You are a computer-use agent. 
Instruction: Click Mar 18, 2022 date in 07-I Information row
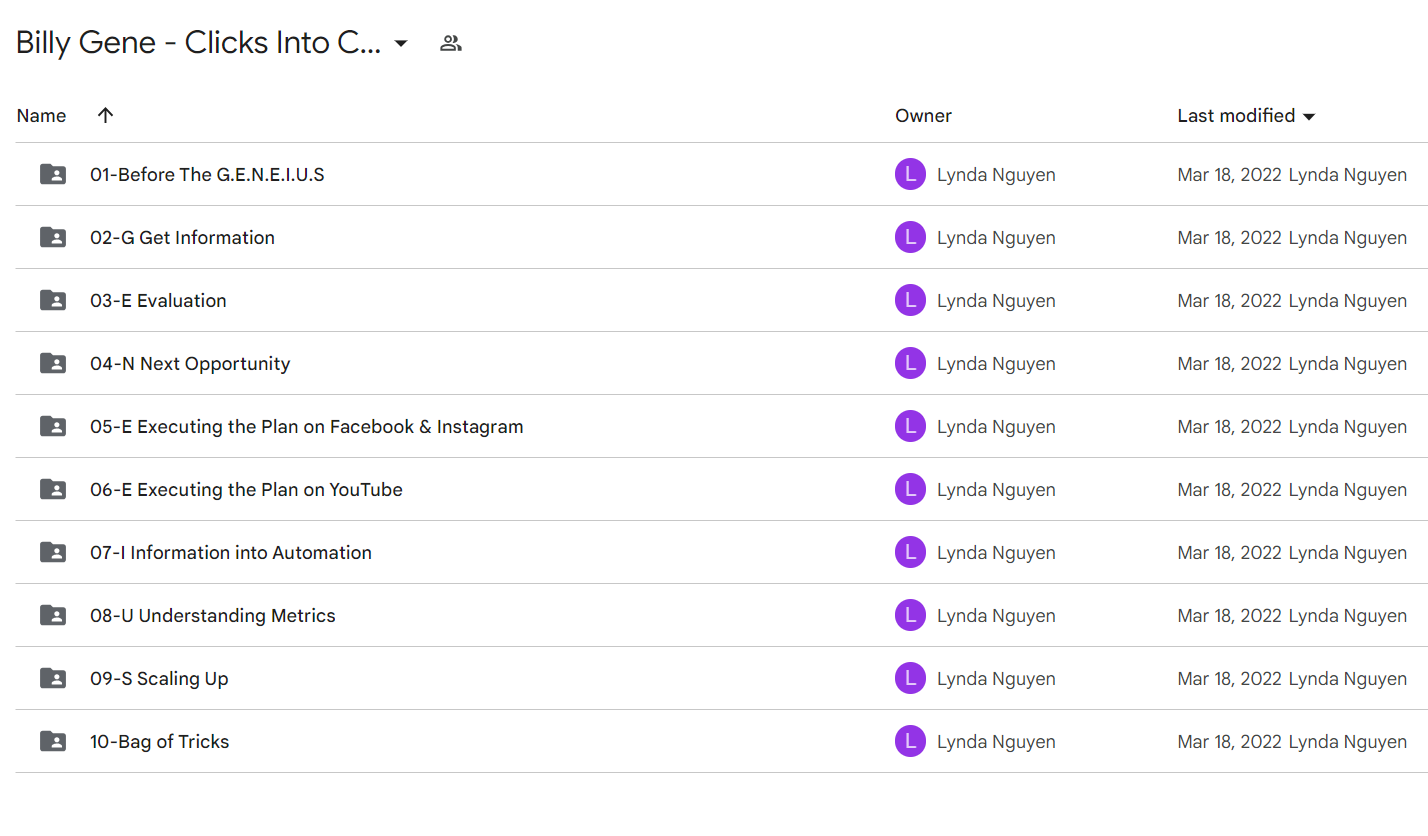[1229, 553]
